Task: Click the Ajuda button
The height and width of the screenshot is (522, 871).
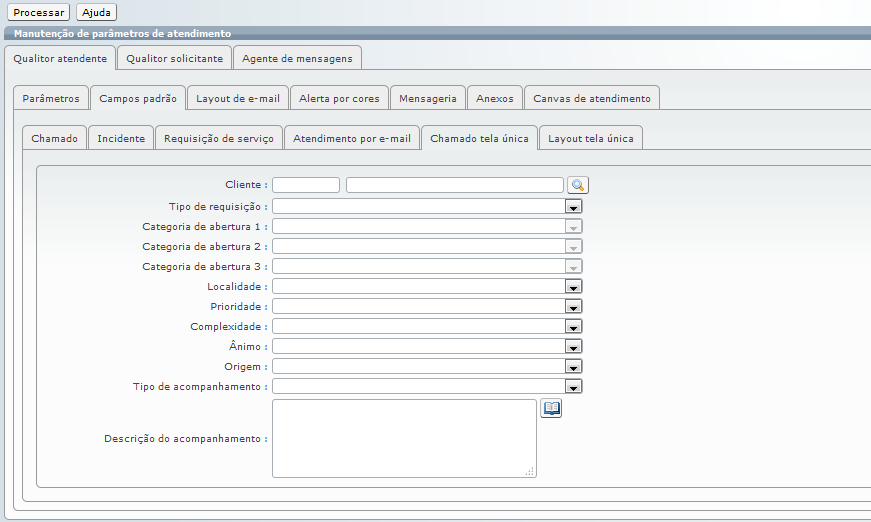Action: click(x=97, y=13)
